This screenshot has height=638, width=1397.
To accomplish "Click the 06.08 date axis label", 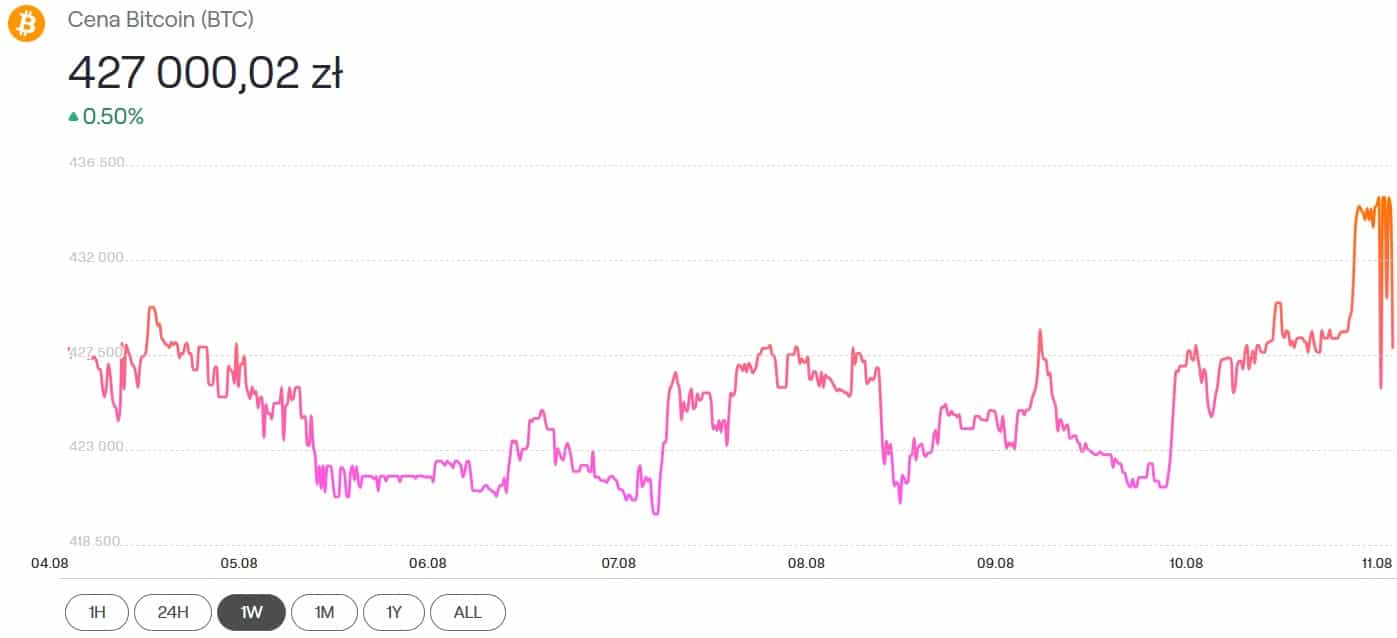I will tap(428, 563).
